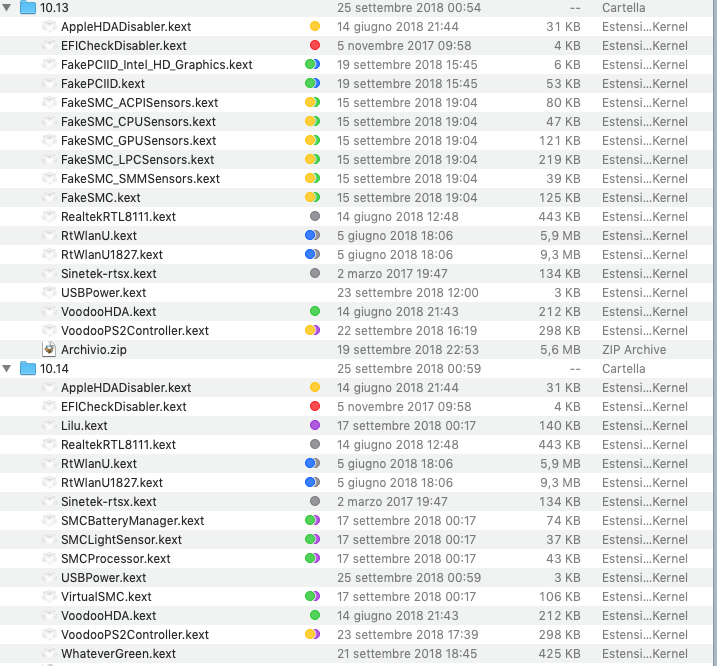The height and width of the screenshot is (666, 717).
Task: Select SMCProcessor.kext file name
Action: 116,559
